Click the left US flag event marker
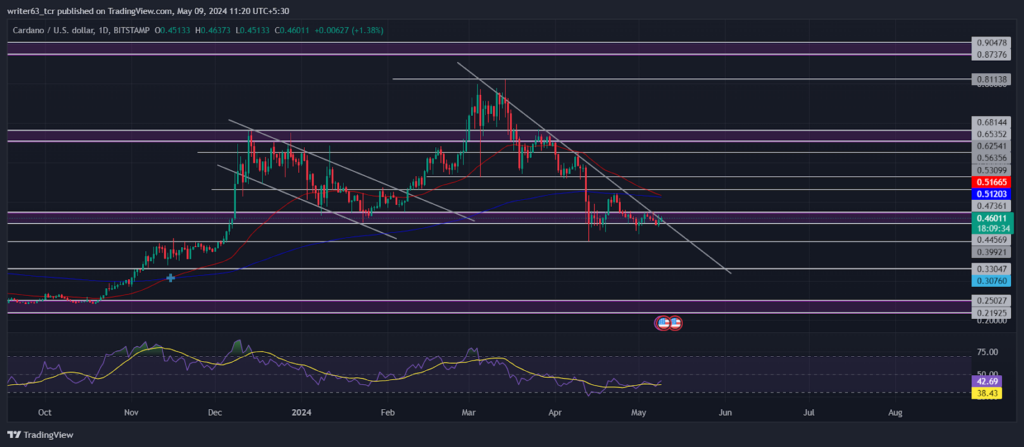 point(662,323)
